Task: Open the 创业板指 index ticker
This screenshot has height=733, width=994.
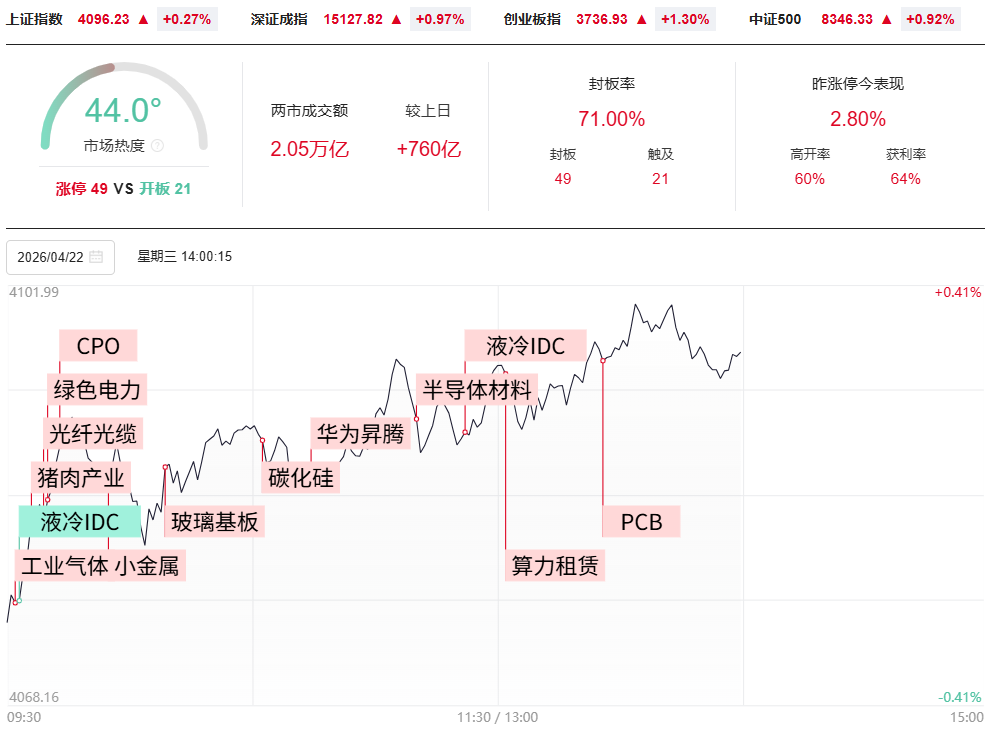Action: 532,19
